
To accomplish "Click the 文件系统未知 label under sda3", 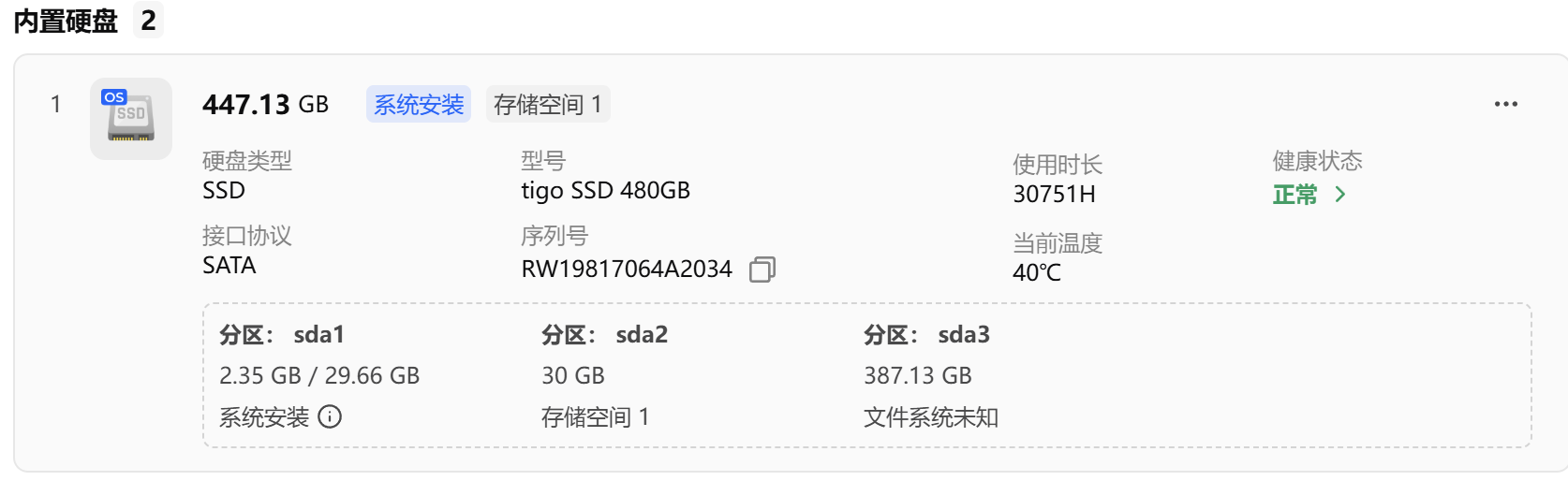I will [930, 417].
